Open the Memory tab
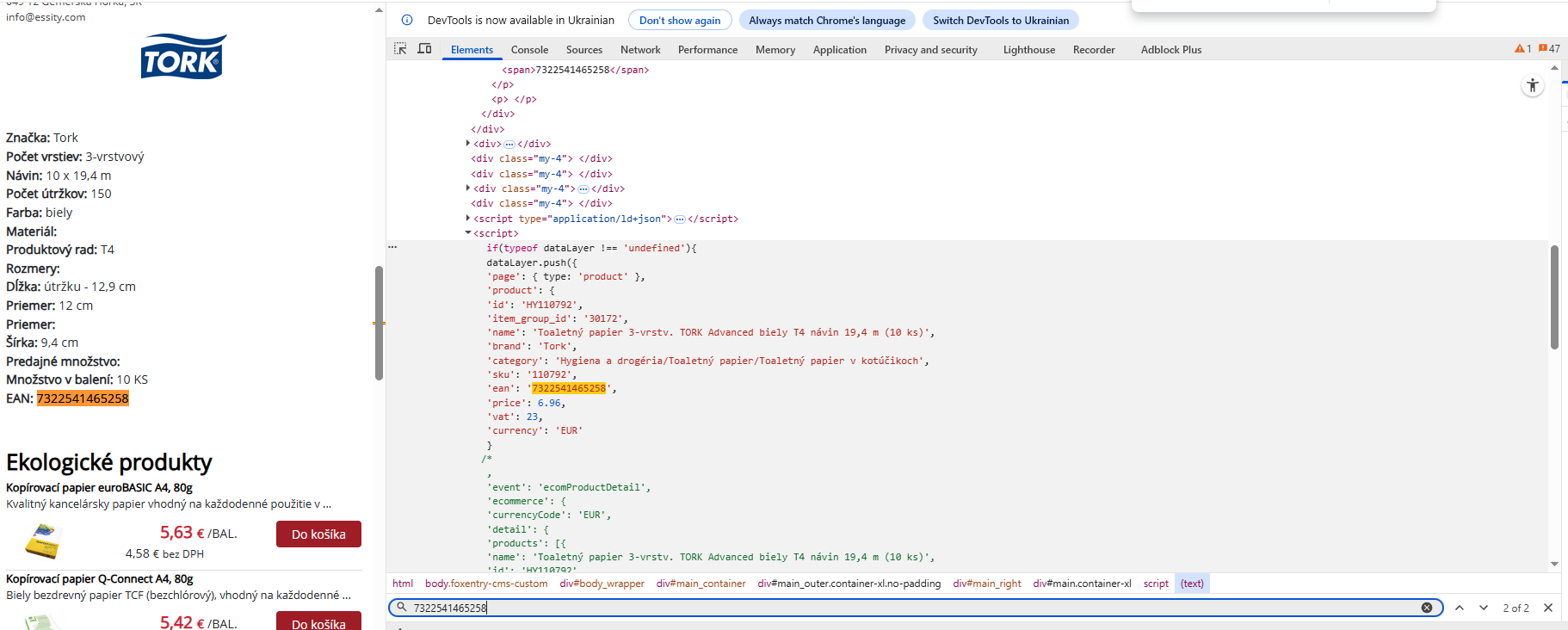 pyautogui.click(x=775, y=50)
